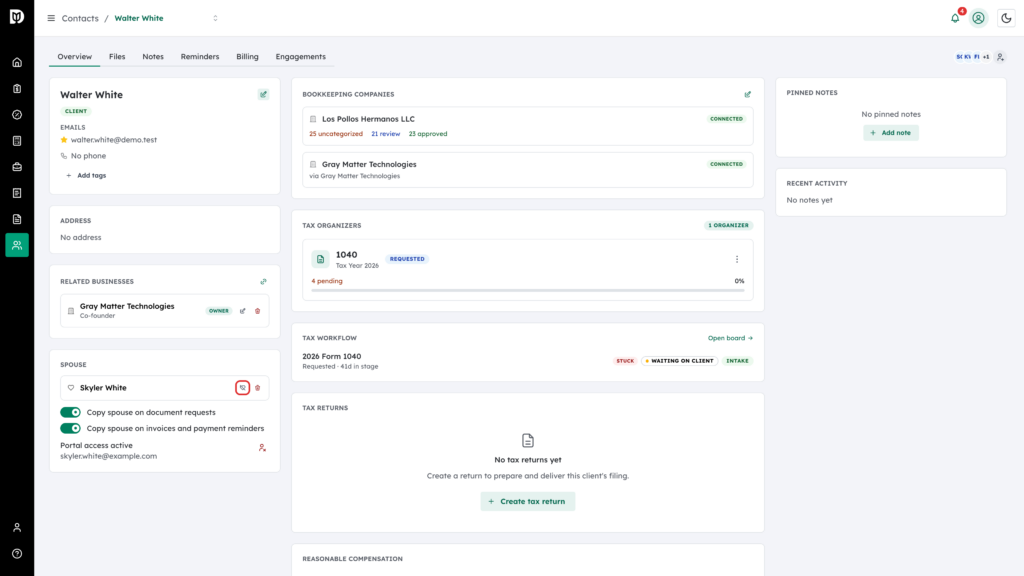Open the notifications bell

tap(955, 18)
